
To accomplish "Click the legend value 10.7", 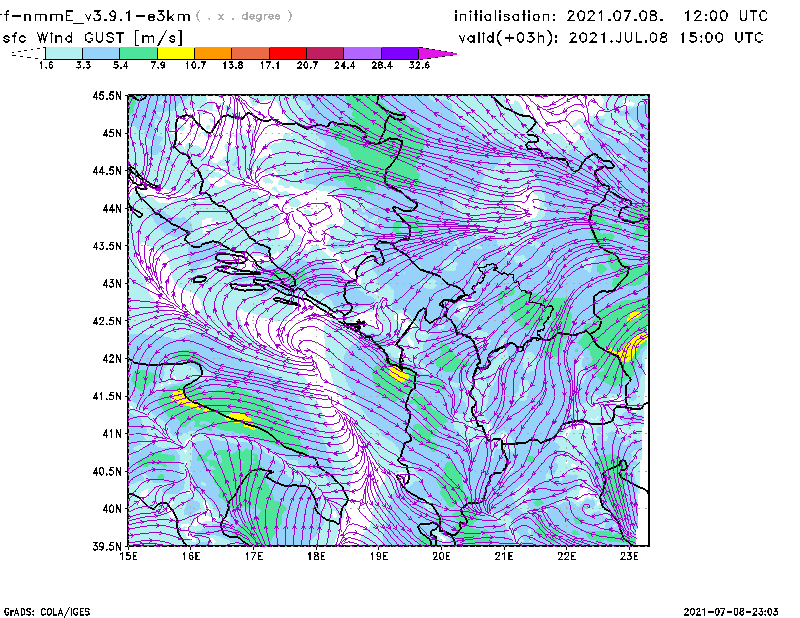I will [195, 65].
